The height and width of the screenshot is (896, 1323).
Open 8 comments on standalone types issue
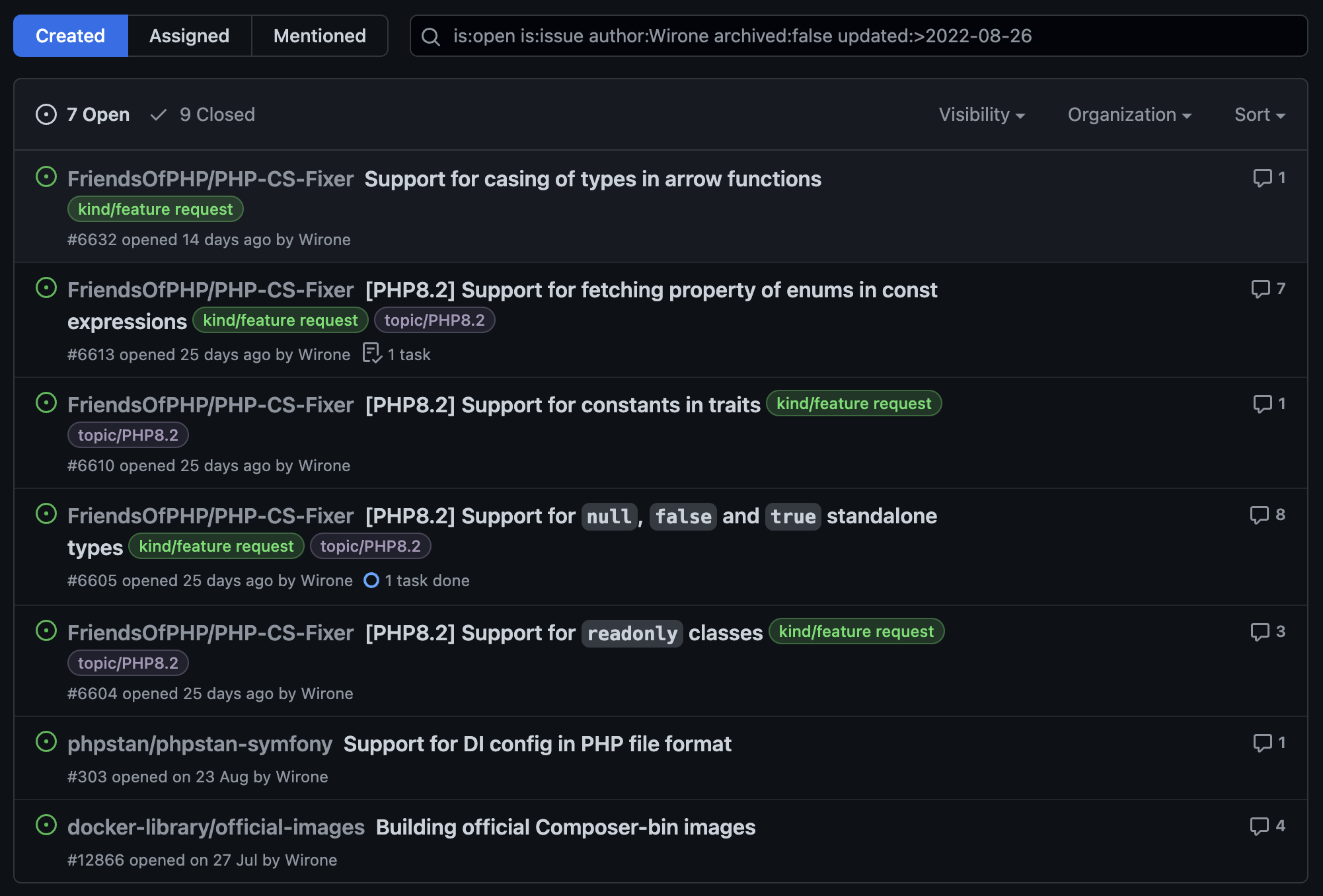1267,515
